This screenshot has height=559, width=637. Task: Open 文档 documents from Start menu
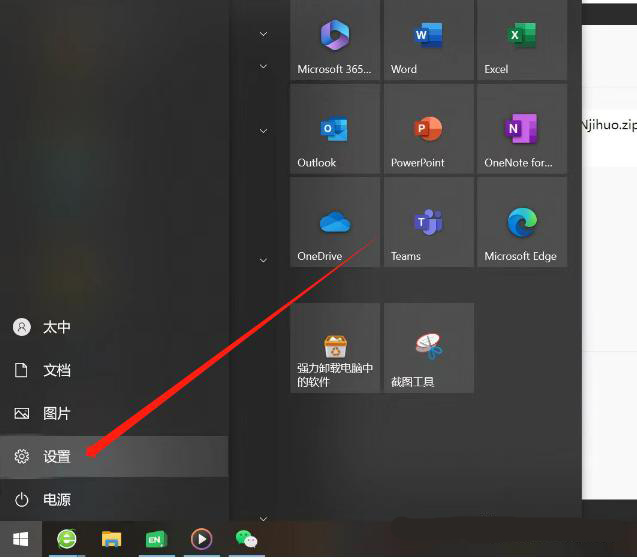point(114,370)
